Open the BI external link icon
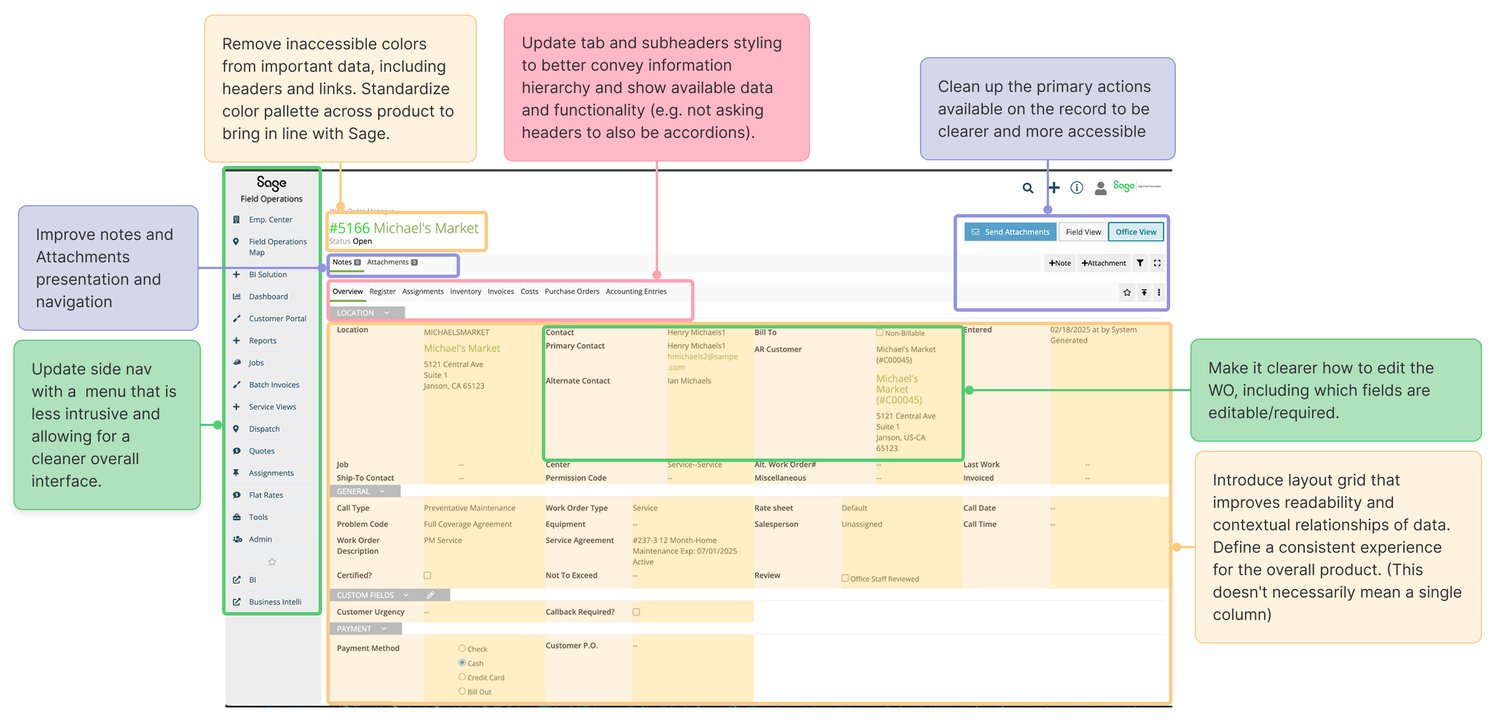Viewport: 1500px width, 722px height. 236,579
